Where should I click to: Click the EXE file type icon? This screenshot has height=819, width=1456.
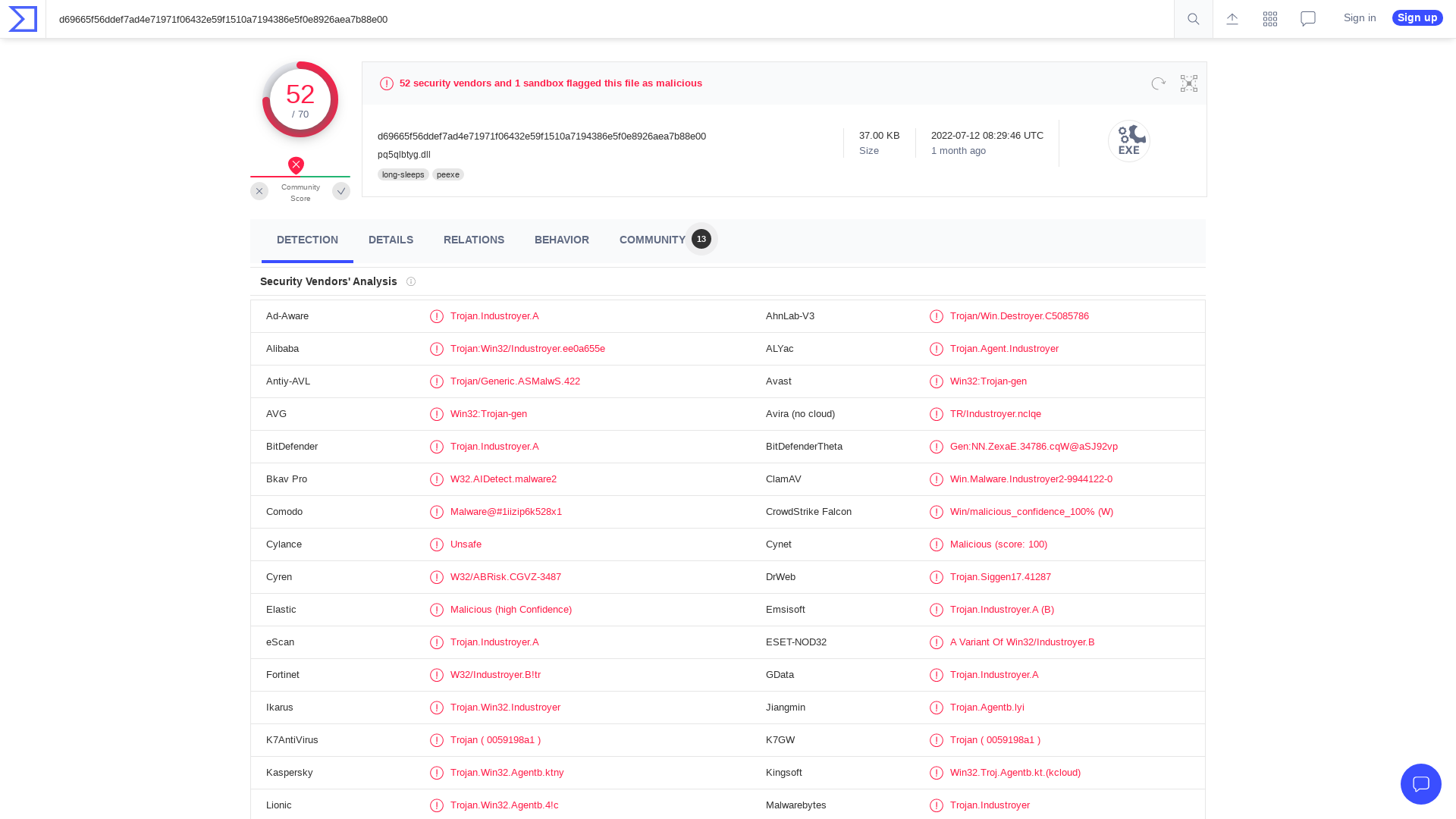pyautogui.click(x=1129, y=141)
